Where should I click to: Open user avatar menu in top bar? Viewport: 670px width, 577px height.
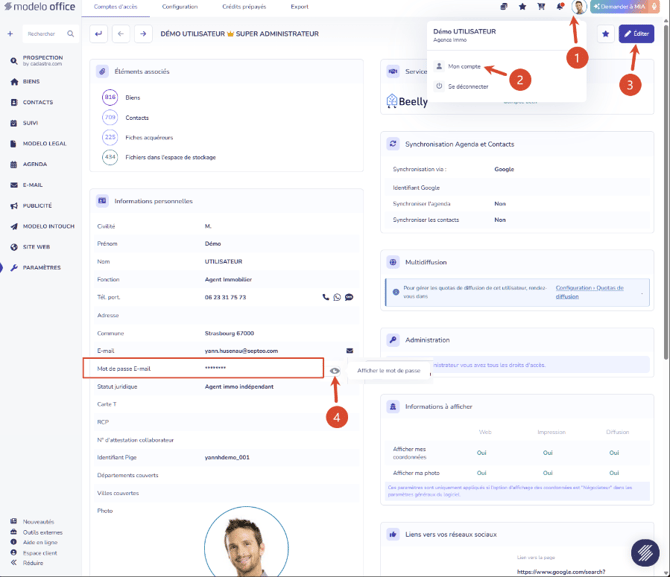tap(579, 7)
